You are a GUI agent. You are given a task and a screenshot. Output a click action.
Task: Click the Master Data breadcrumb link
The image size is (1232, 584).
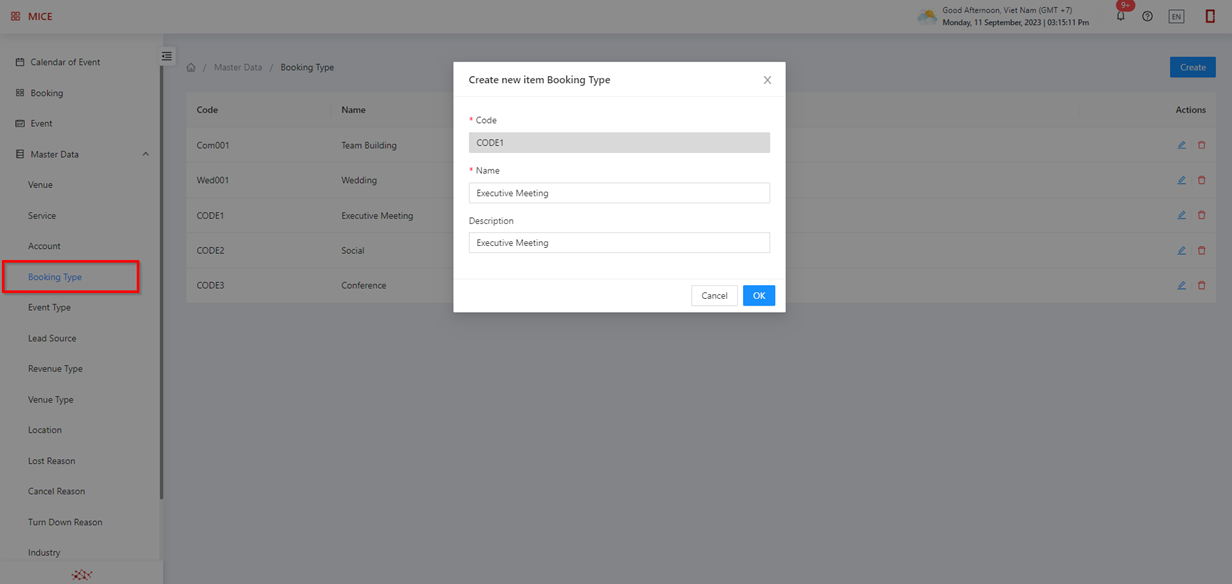(238, 68)
